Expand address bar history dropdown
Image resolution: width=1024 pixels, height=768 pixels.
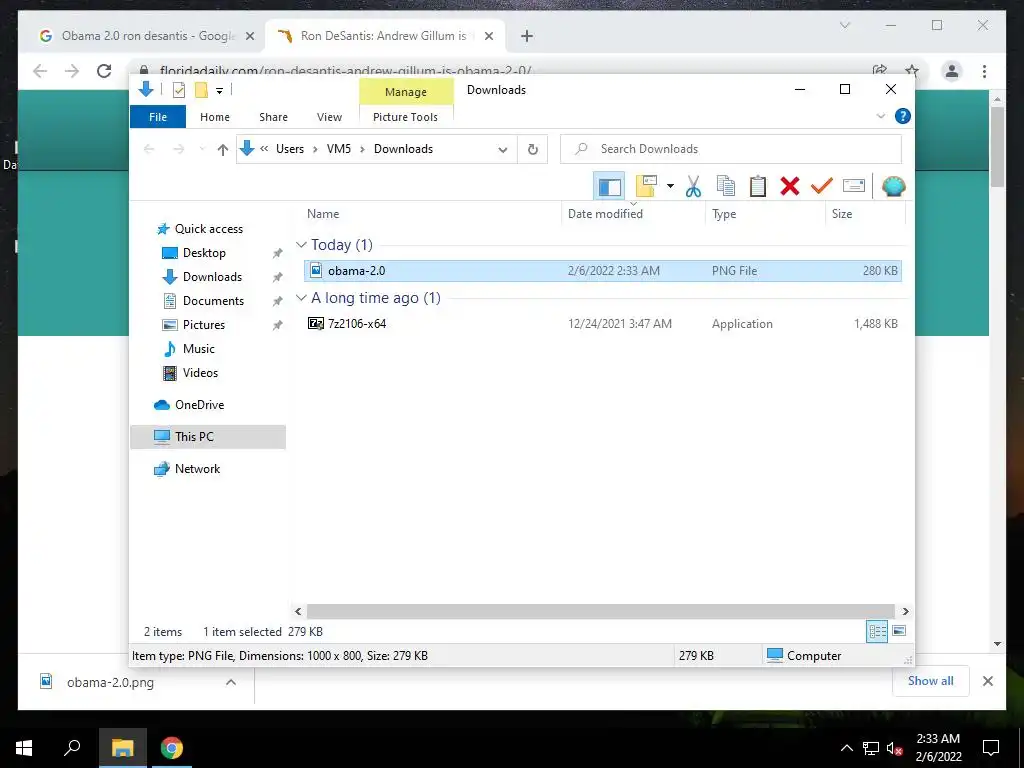503,150
